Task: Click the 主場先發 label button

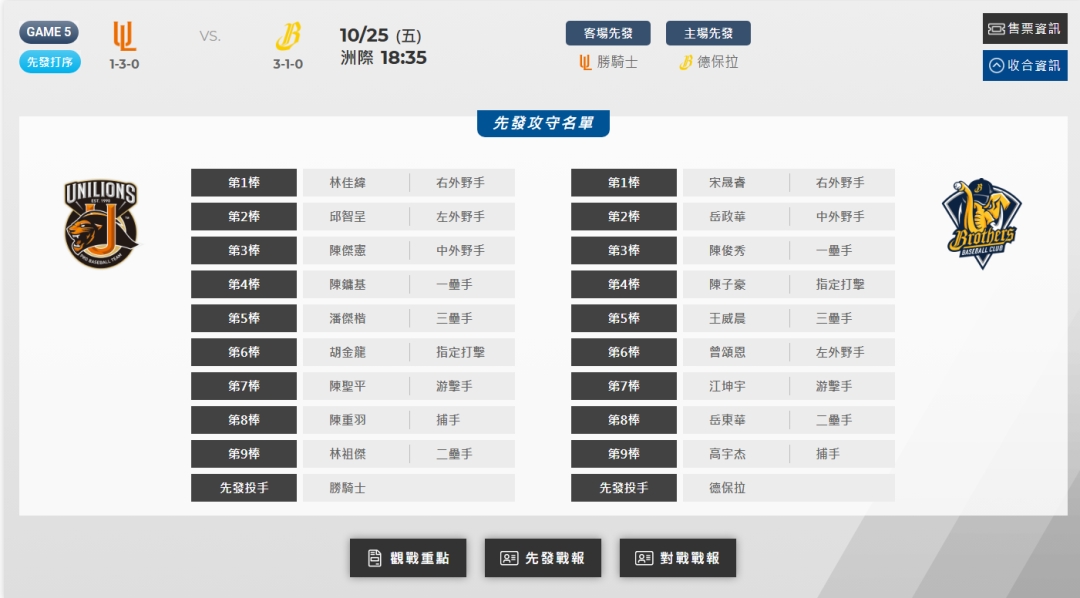Action: (x=708, y=33)
